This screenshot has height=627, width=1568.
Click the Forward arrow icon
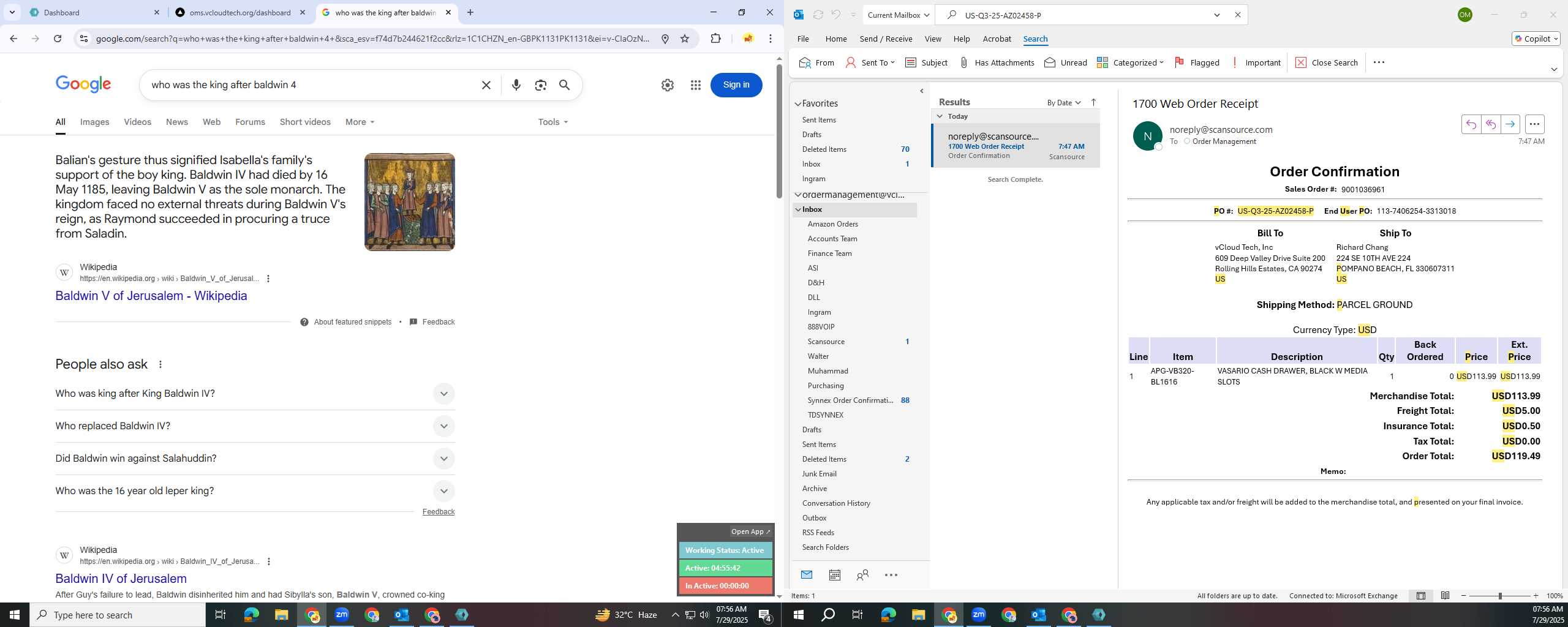[x=1510, y=124]
